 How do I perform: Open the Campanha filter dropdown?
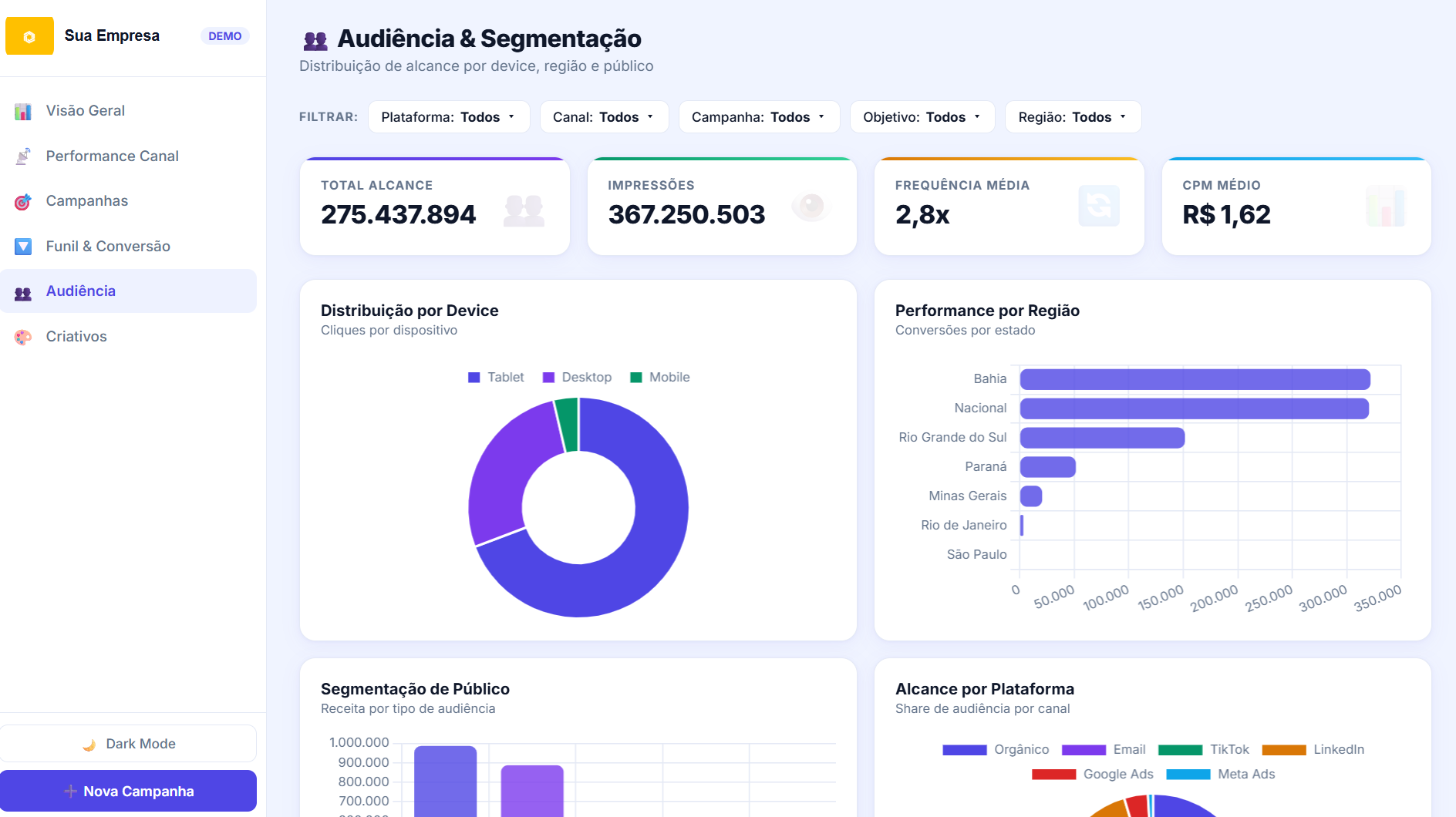coord(759,117)
